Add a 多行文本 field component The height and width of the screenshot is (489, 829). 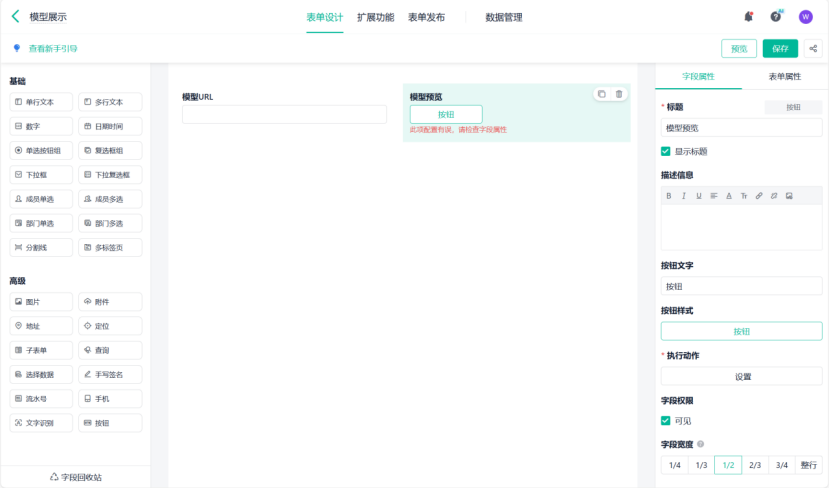(x=110, y=102)
